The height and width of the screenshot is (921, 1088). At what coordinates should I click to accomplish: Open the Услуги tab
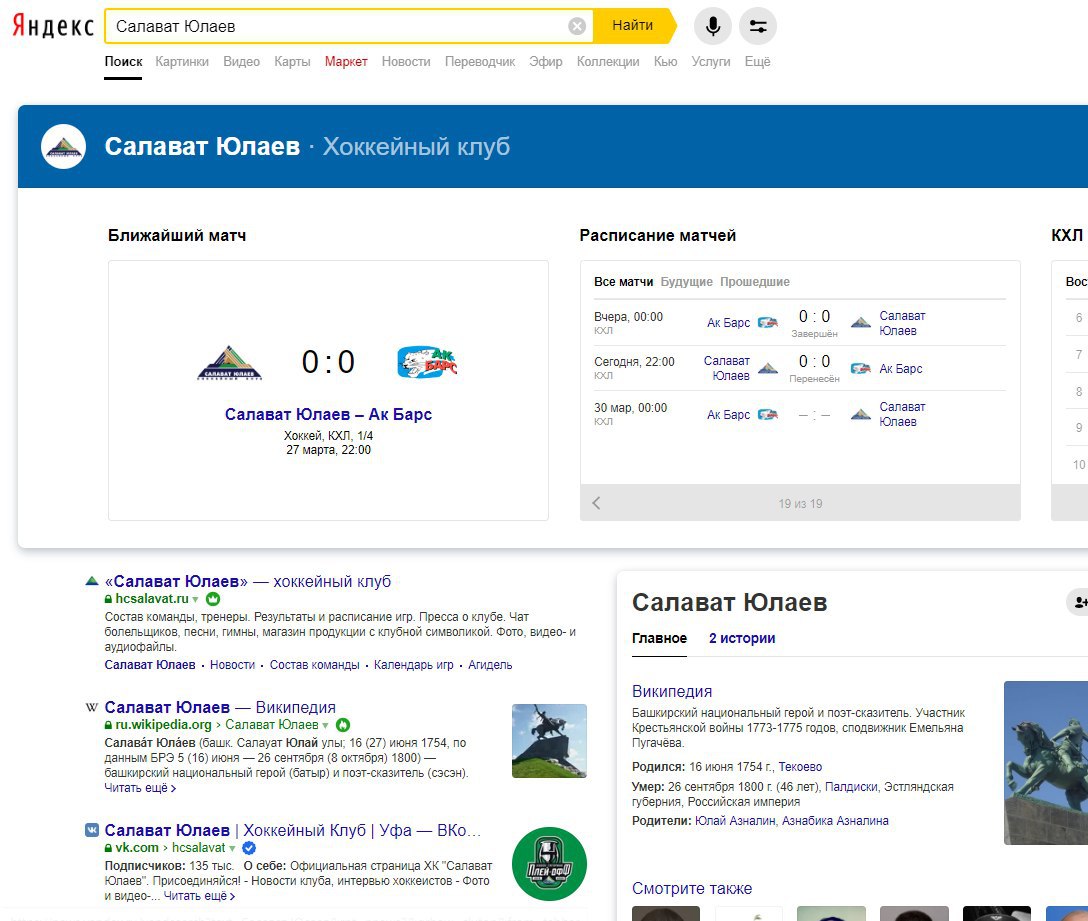[x=711, y=62]
